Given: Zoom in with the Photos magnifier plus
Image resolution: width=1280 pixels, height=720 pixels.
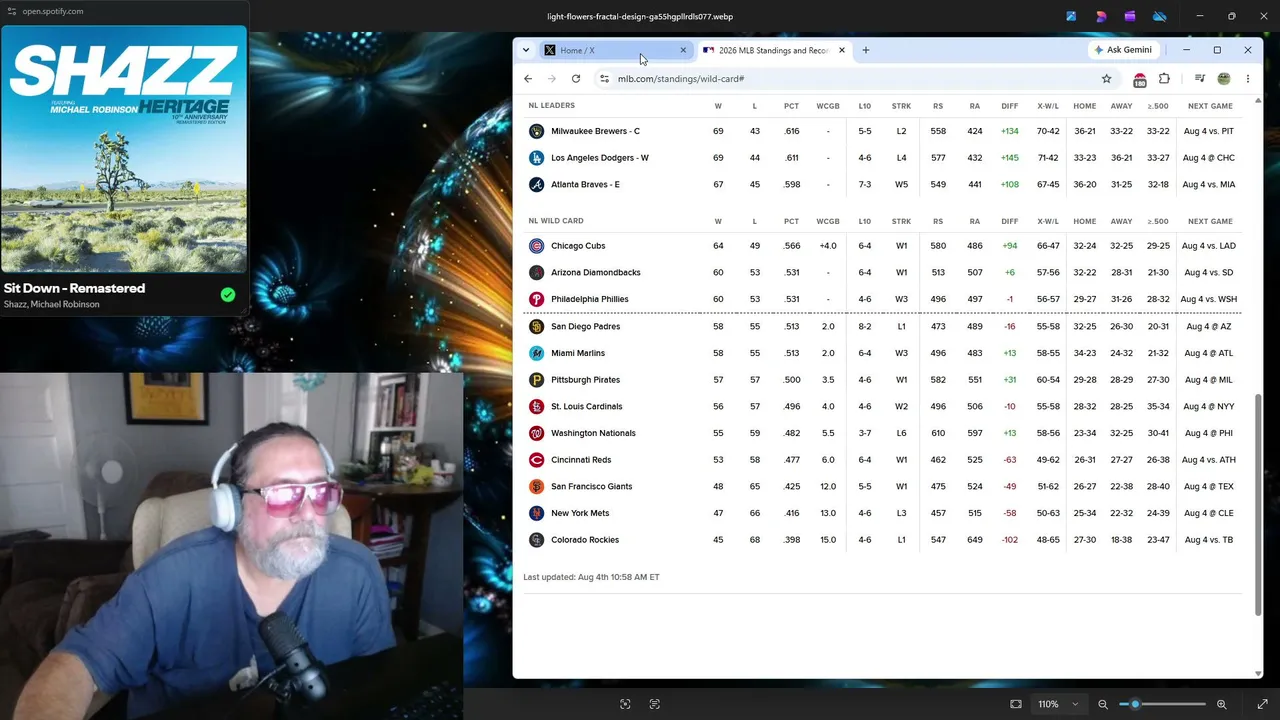Looking at the screenshot, I should [1221, 704].
